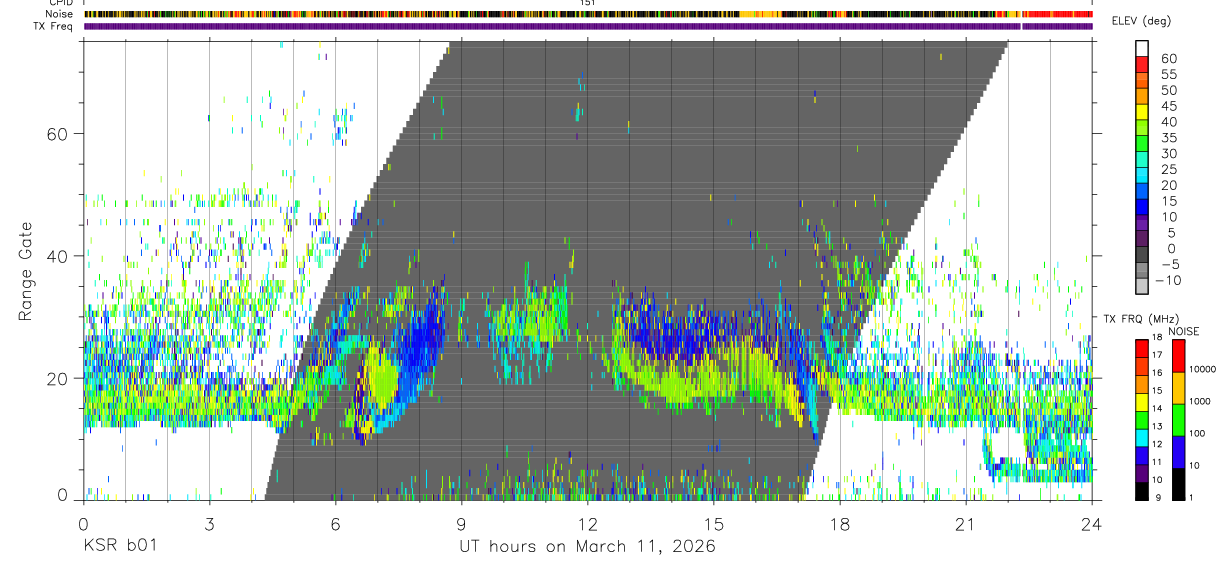Pick the red segment of NOISE color bar
This screenshot has height=567, width=1228.
pyautogui.click(x=1178, y=356)
